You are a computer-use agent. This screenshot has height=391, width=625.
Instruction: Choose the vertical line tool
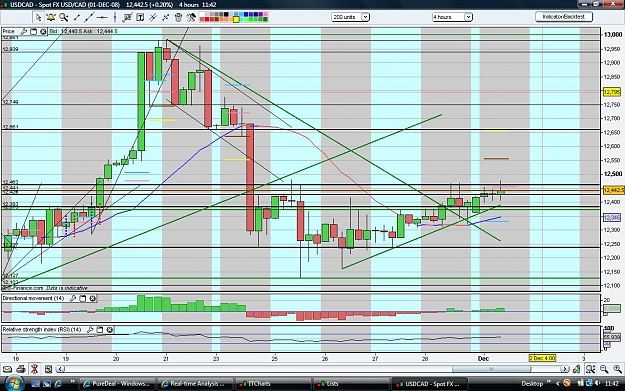115,17
